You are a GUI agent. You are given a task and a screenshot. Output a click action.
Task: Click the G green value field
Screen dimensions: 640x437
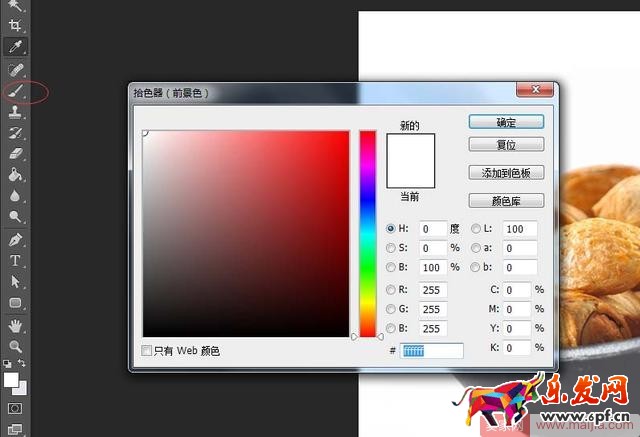tap(433, 309)
